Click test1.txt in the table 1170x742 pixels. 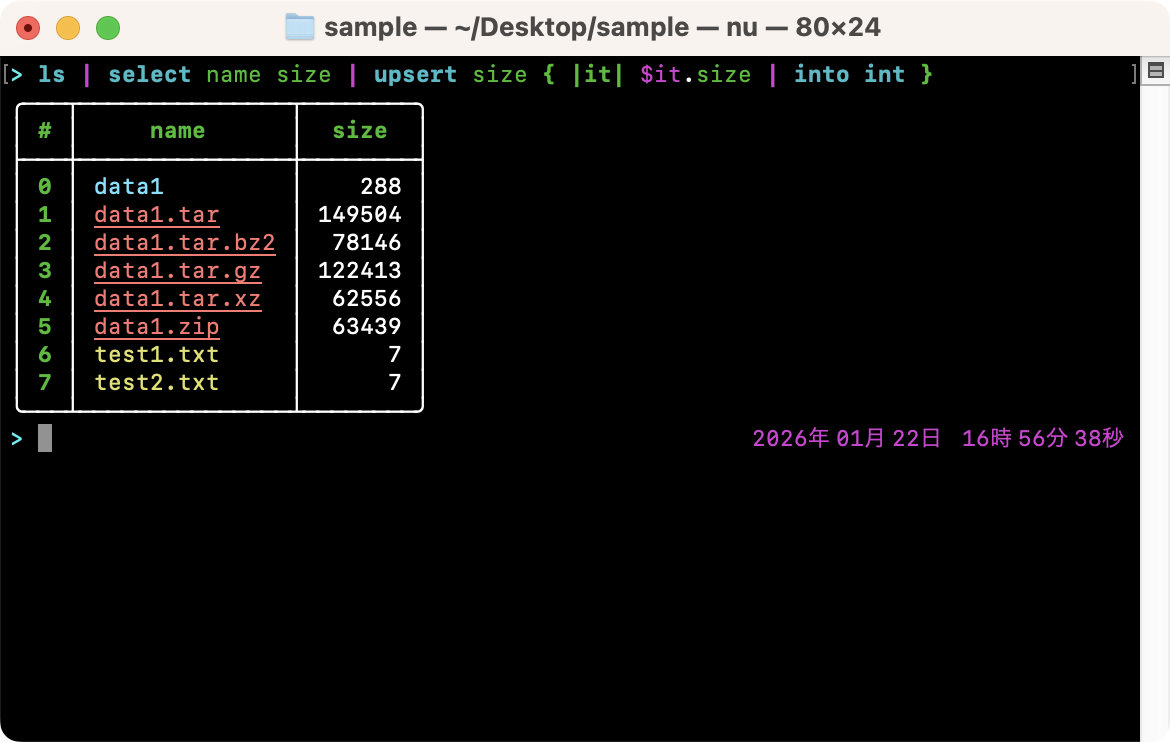click(156, 355)
